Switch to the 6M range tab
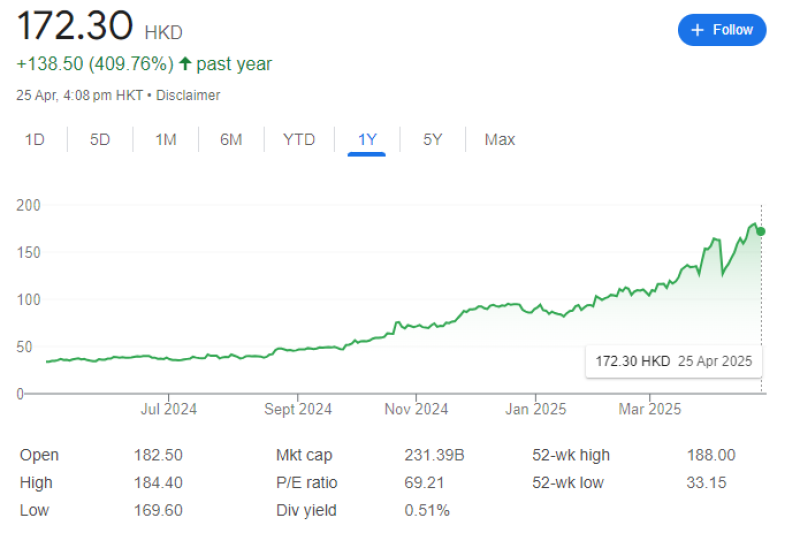 pos(231,140)
